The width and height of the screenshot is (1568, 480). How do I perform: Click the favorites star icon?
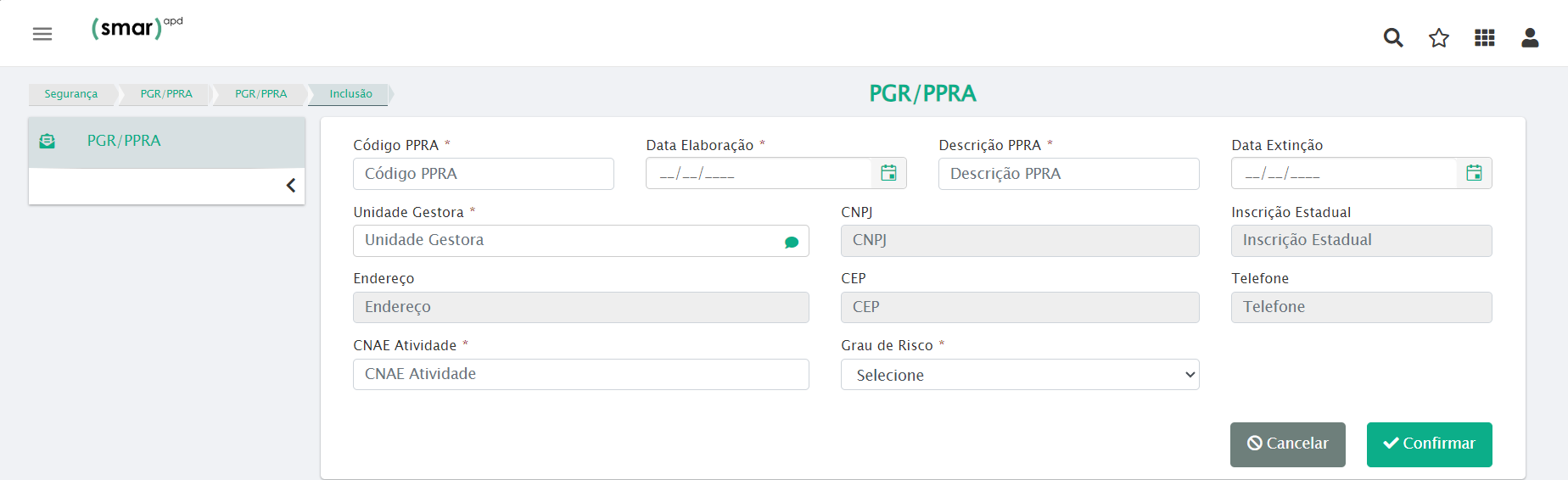pos(1438,37)
